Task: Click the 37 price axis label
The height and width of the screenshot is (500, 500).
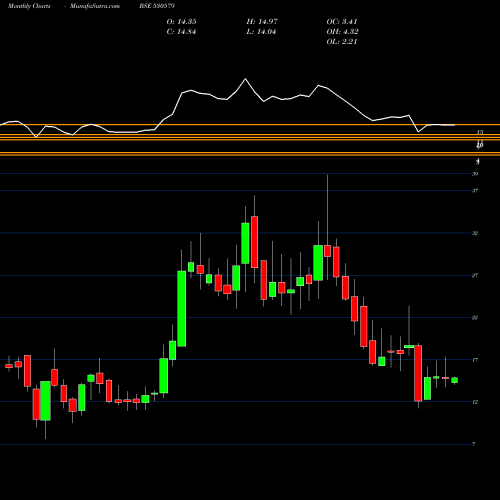Action: tap(475, 191)
